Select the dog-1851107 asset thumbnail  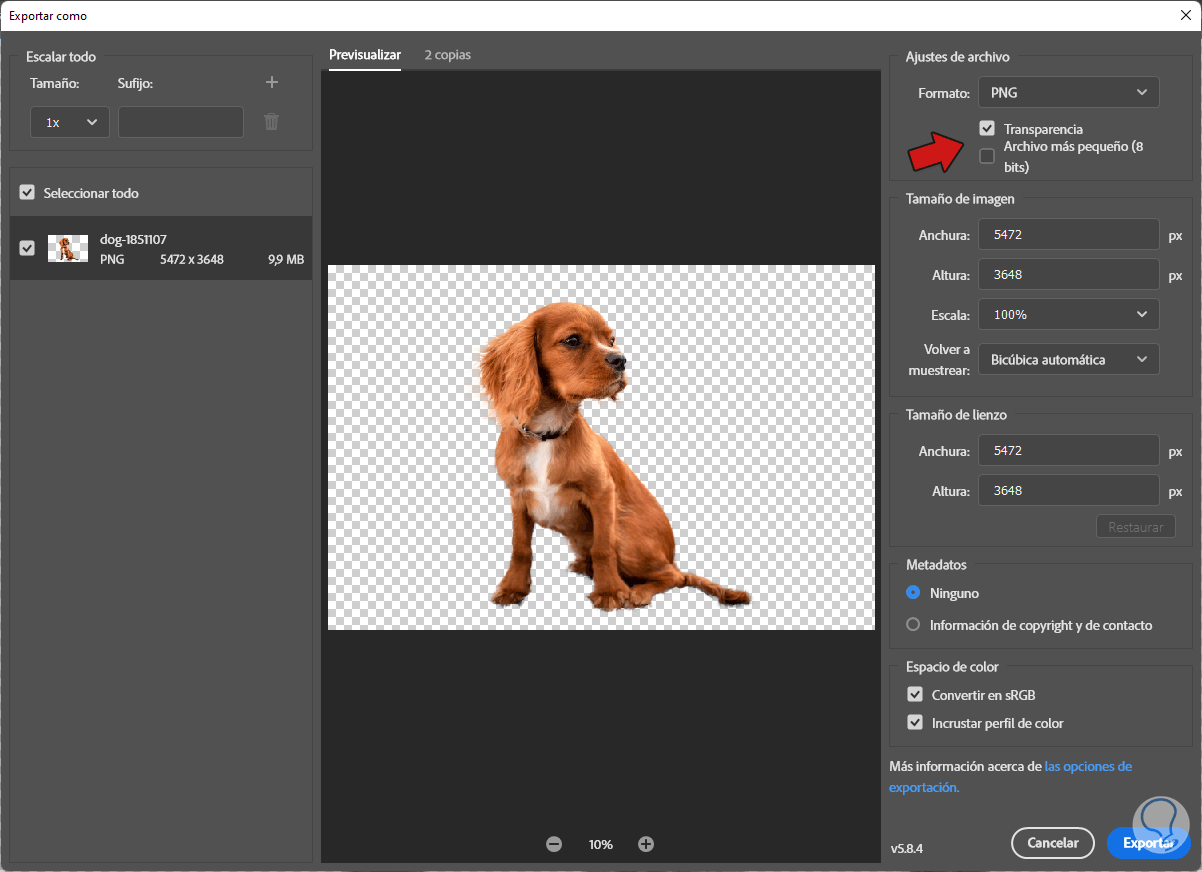pos(68,248)
